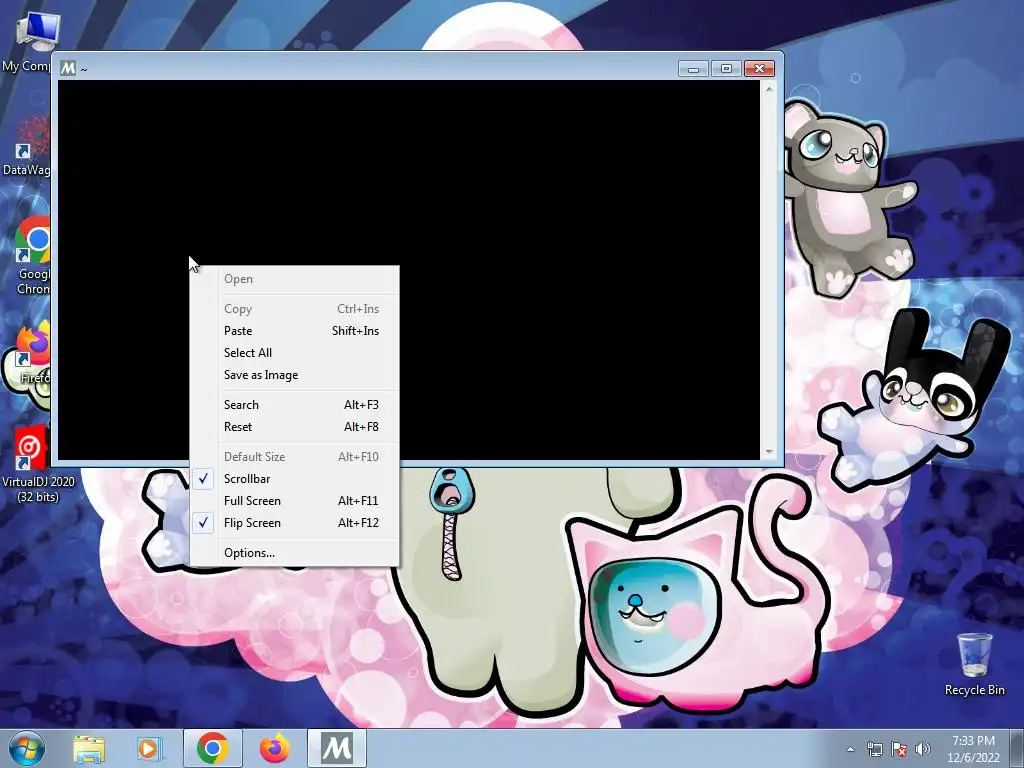
Task: Click terminal scrollbar down arrow
Action: (x=769, y=452)
